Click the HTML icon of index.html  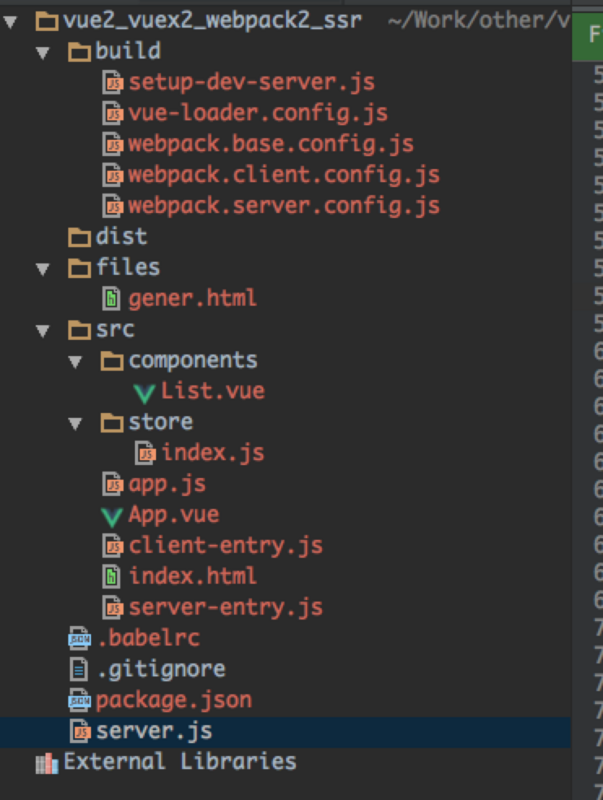pos(112,577)
